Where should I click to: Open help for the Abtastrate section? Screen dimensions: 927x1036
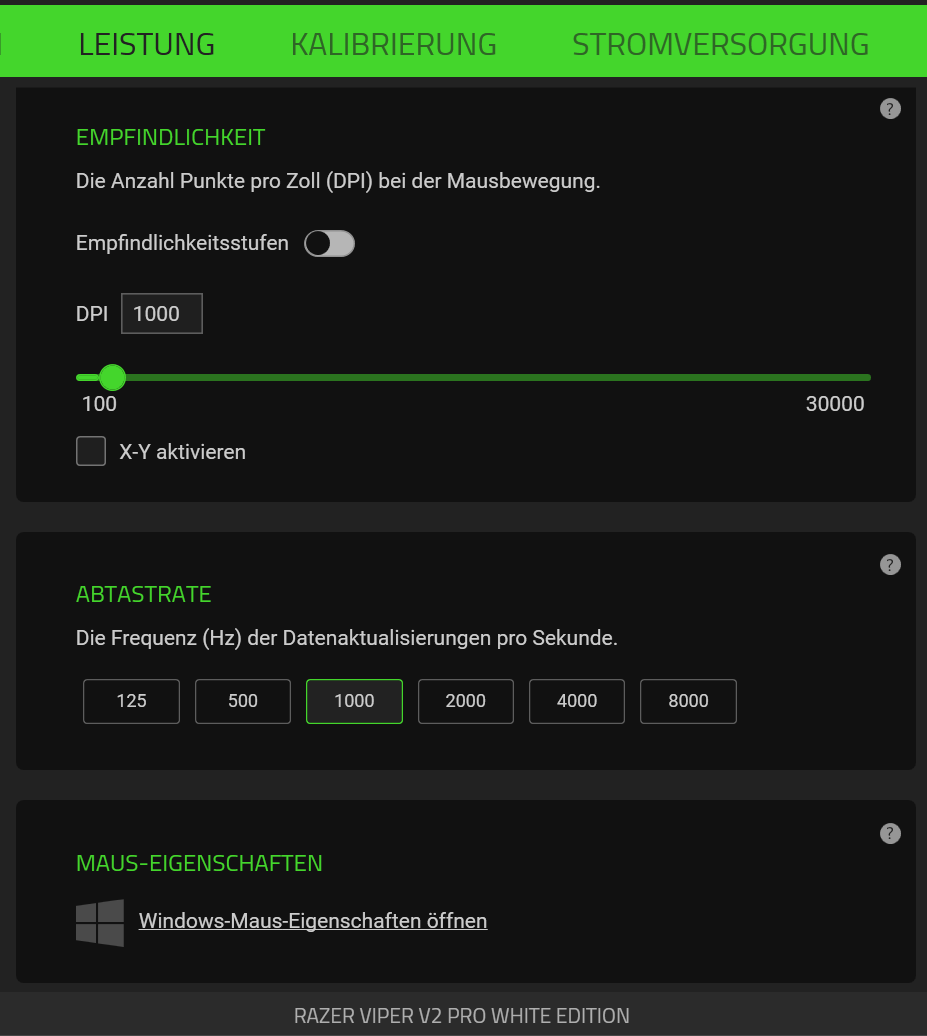[890, 565]
